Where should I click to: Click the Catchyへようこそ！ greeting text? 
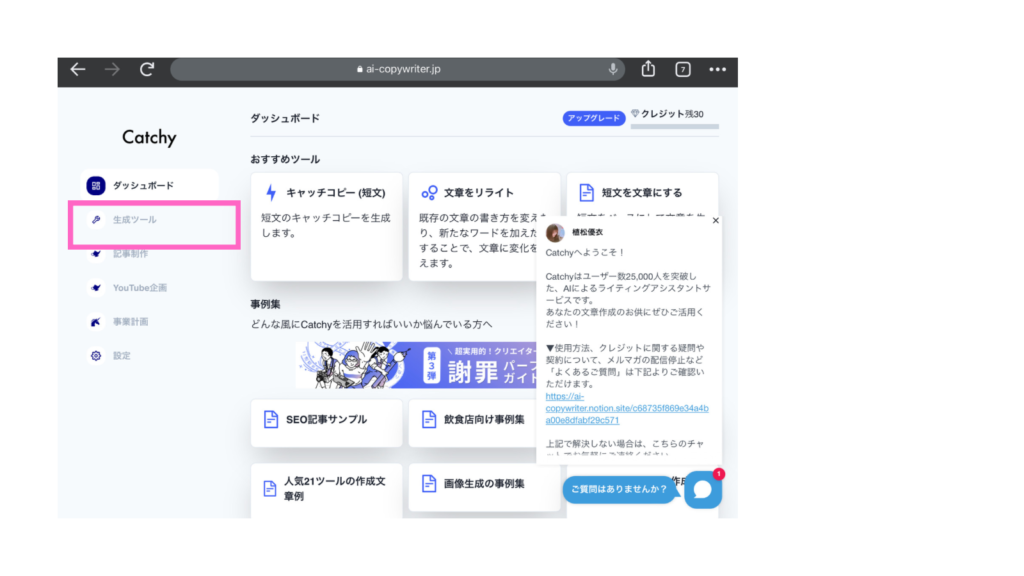[x=585, y=253]
